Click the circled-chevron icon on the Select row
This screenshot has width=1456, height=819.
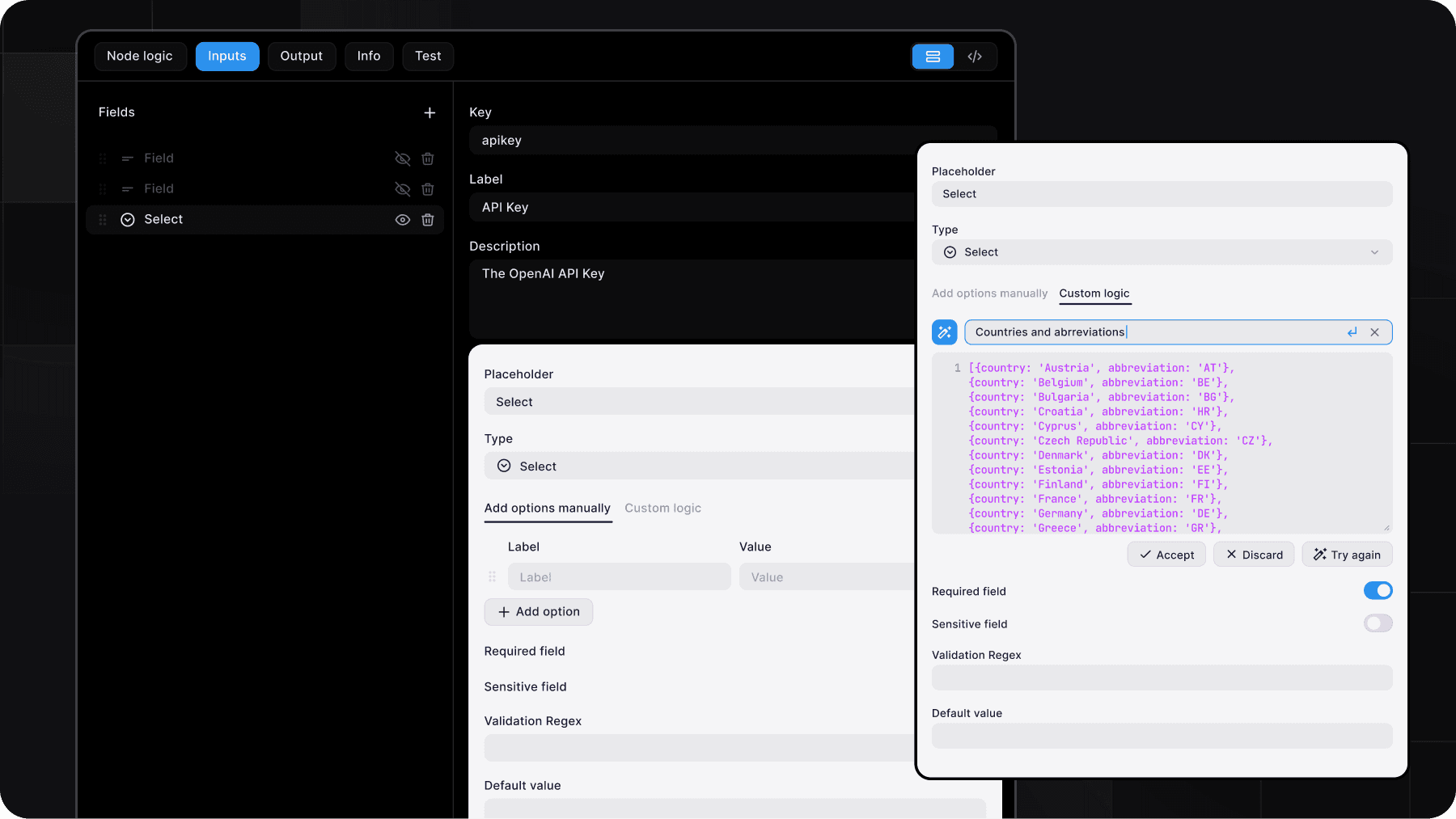click(x=128, y=220)
